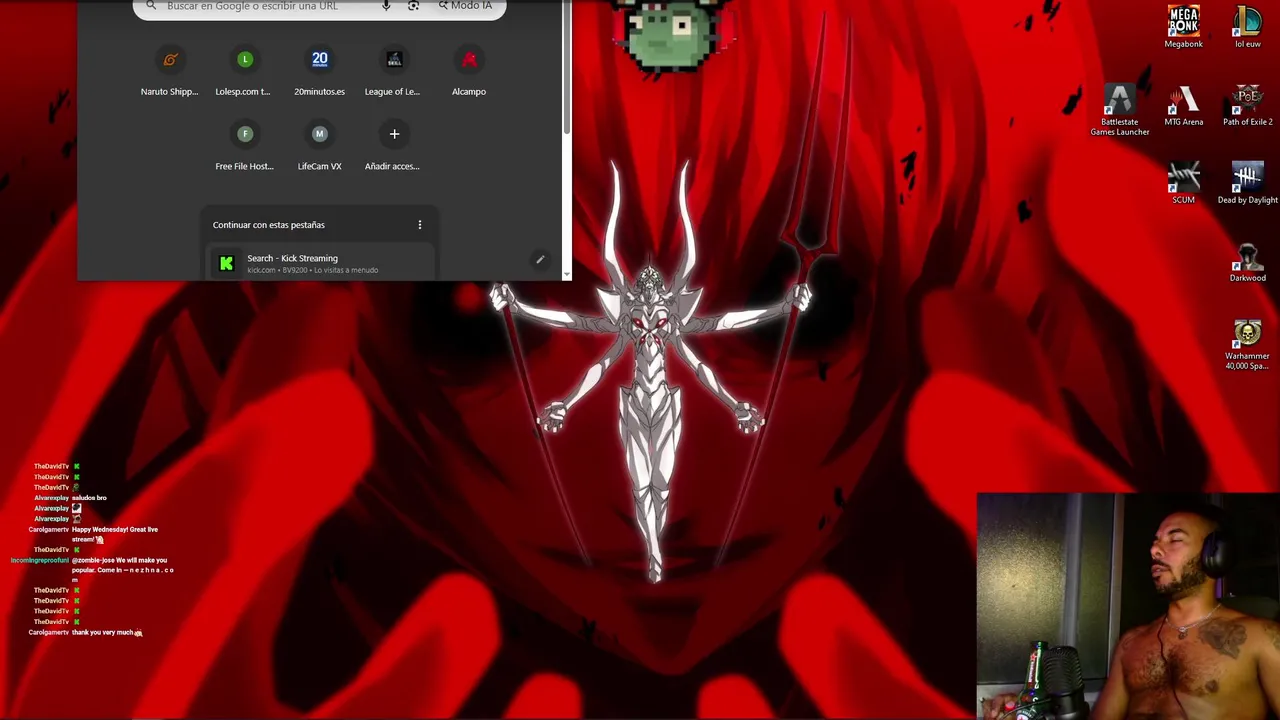
Task: Click the Google search box in Chrome
Action: (x=319, y=7)
